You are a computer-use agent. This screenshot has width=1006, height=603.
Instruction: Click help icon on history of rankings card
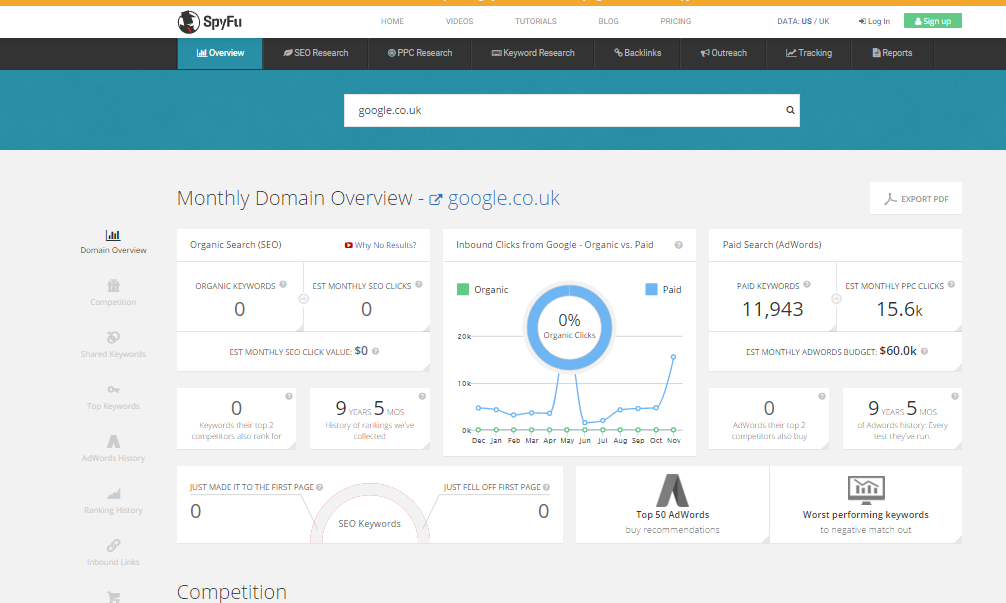422,396
